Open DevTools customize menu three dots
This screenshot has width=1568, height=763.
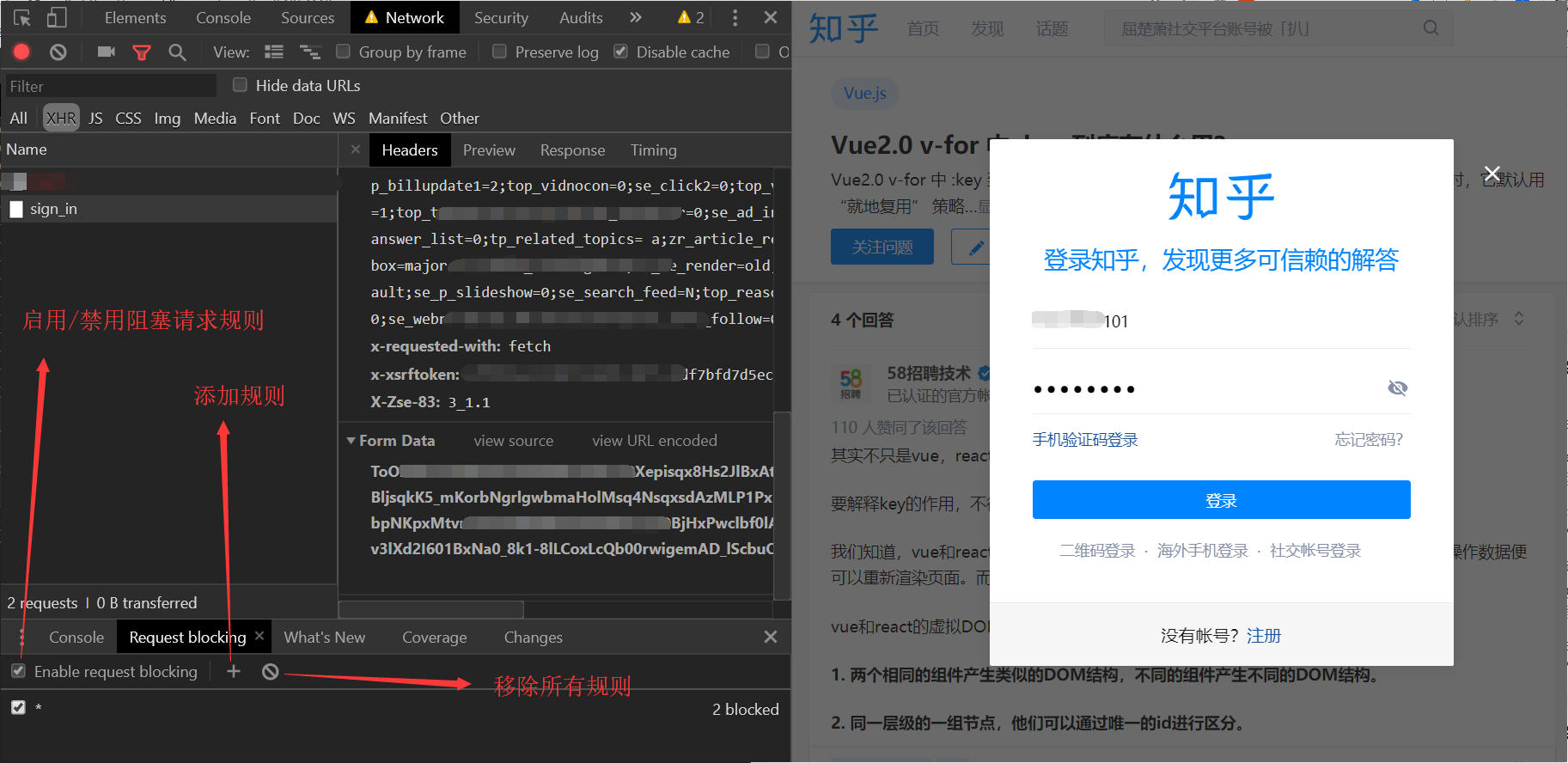coord(735,17)
